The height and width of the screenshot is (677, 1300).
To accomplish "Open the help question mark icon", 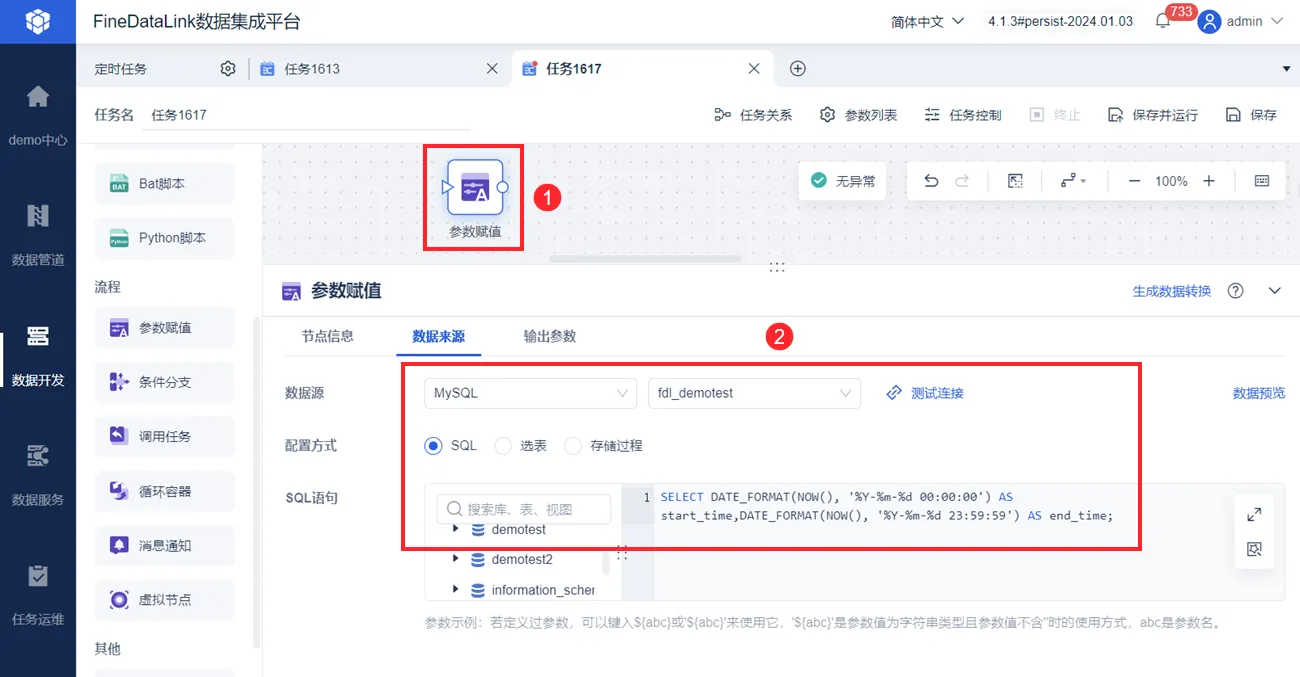I will coord(1236,291).
